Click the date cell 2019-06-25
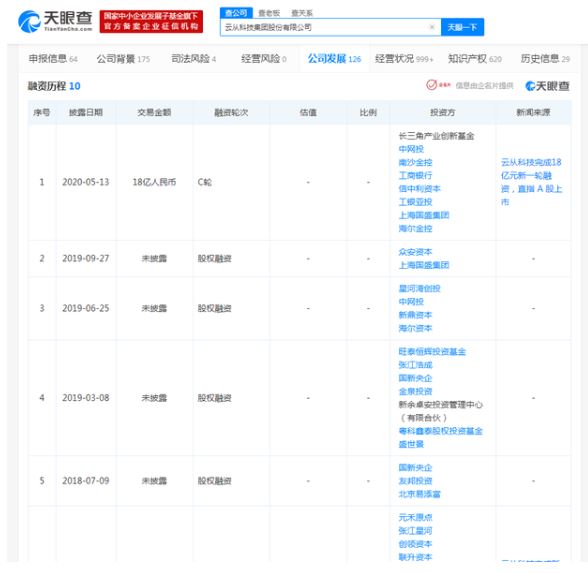The width and height of the screenshot is (588, 573). (86, 308)
